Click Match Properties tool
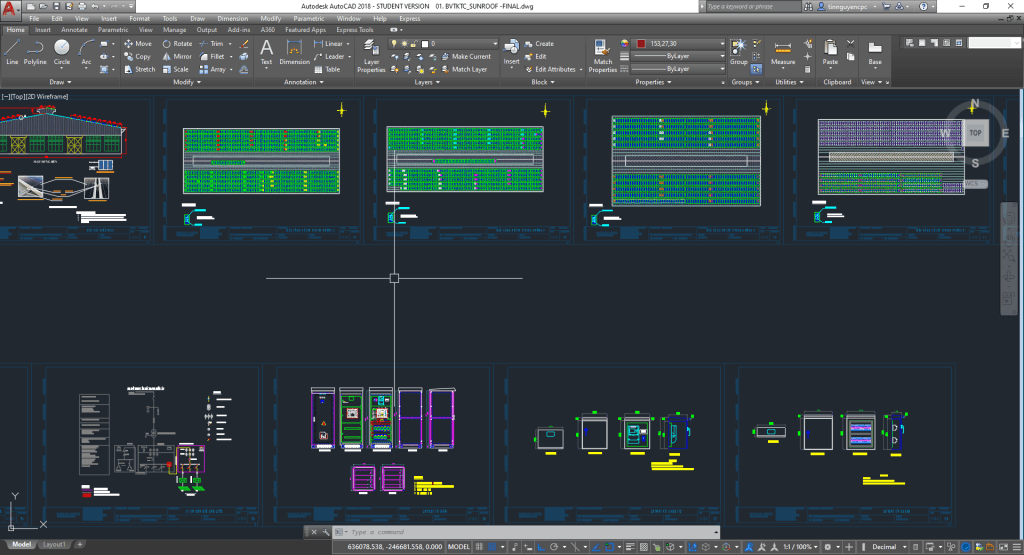The height and width of the screenshot is (555, 1024). click(x=602, y=56)
